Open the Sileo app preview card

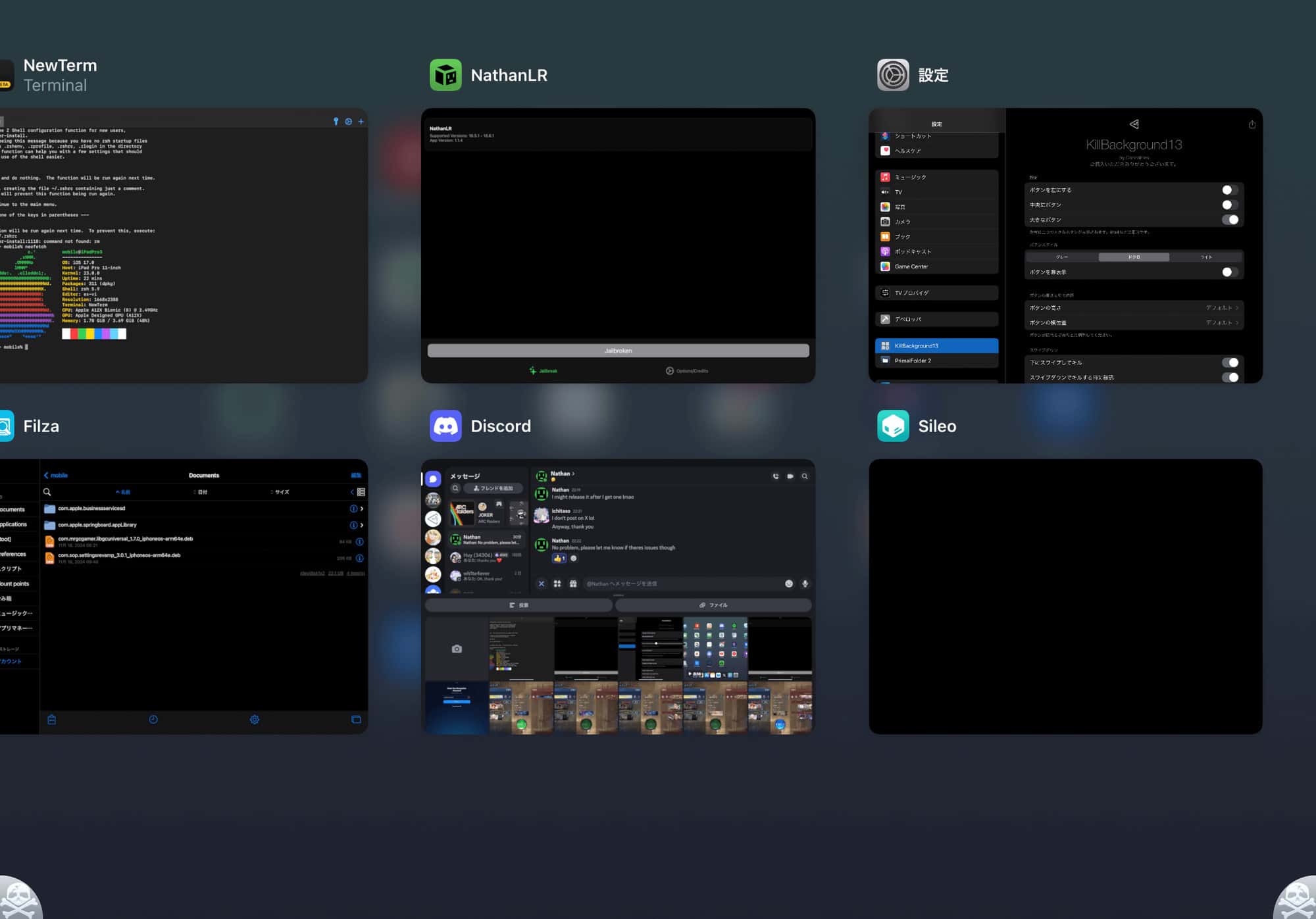pos(1065,597)
